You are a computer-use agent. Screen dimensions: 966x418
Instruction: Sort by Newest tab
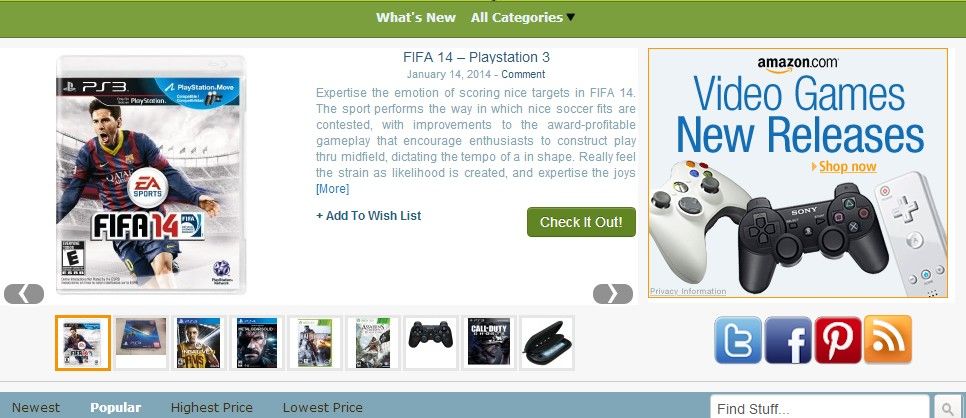click(x=36, y=408)
